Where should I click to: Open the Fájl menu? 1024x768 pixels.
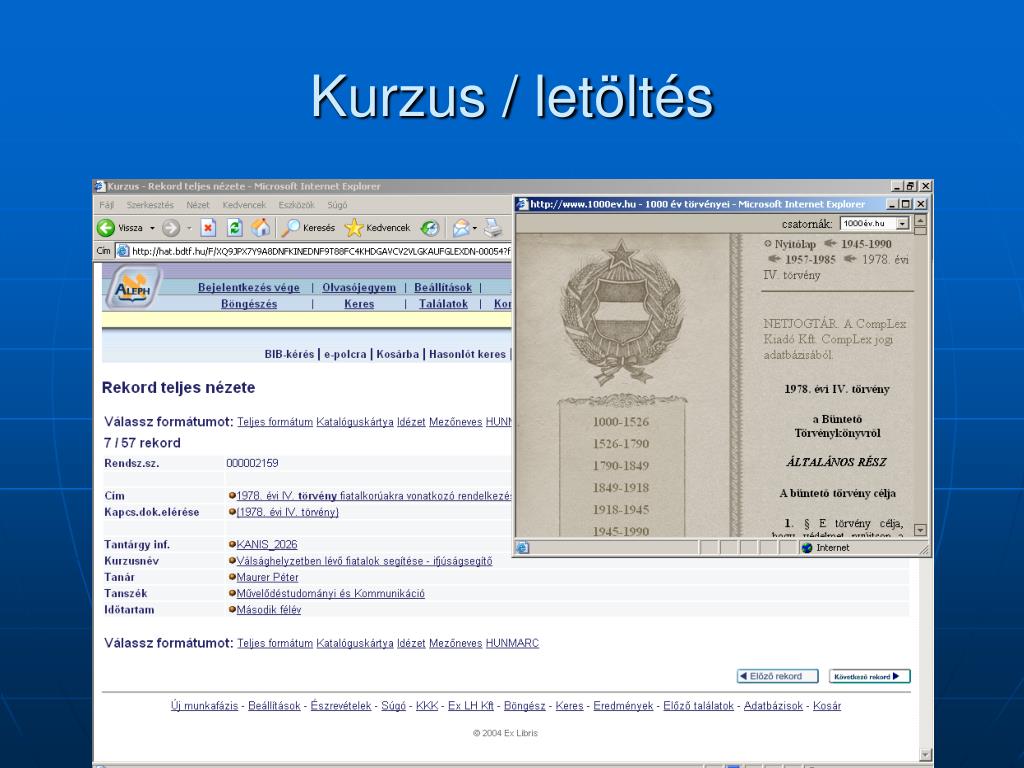click(x=106, y=205)
